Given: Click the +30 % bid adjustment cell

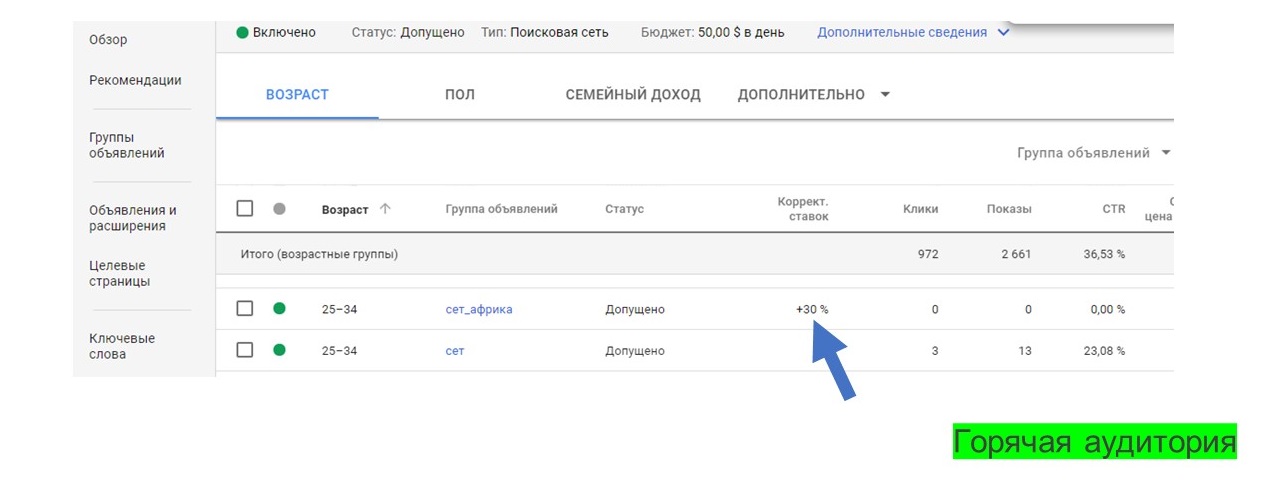Looking at the screenshot, I should coord(812,309).
